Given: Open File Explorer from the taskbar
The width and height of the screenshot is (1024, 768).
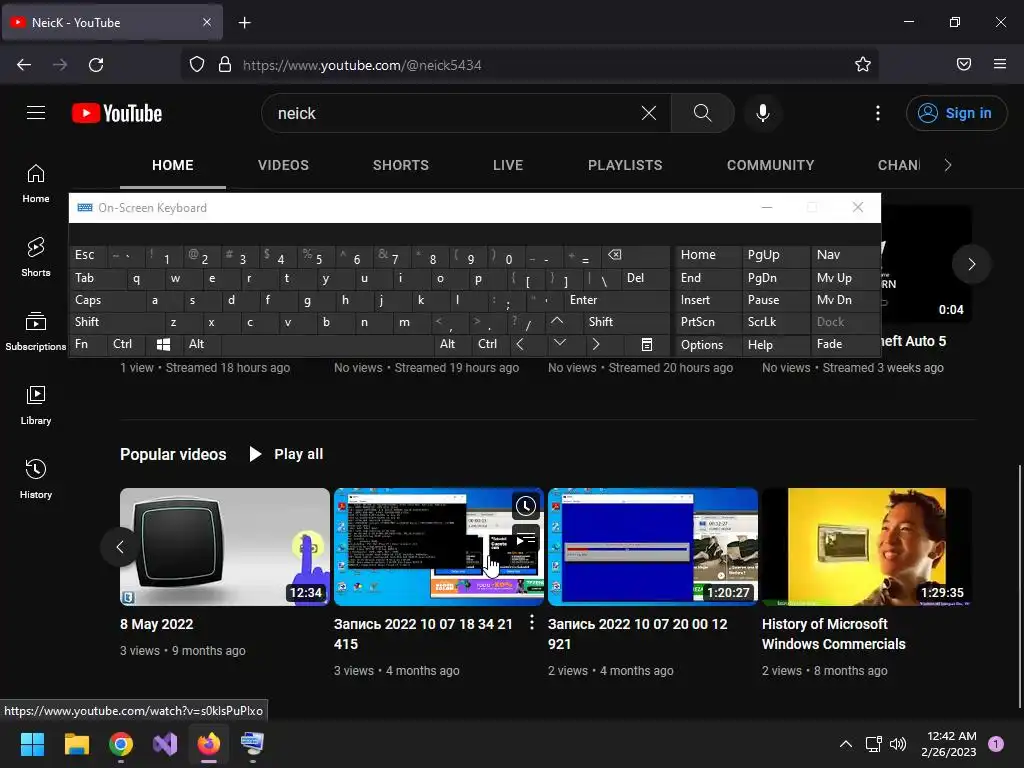Looking at the screenshot, I should tap(76, 744).
